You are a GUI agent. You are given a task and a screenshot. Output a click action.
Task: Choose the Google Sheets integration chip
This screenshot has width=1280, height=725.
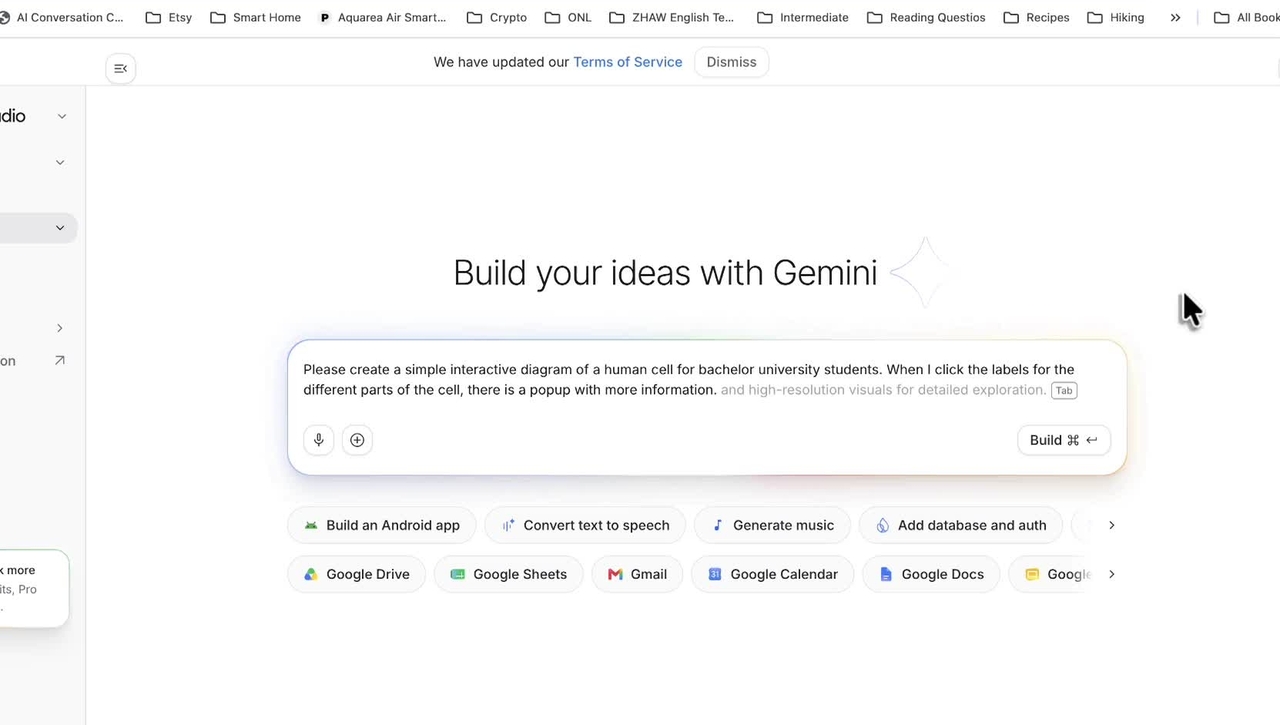click(508, 574)
